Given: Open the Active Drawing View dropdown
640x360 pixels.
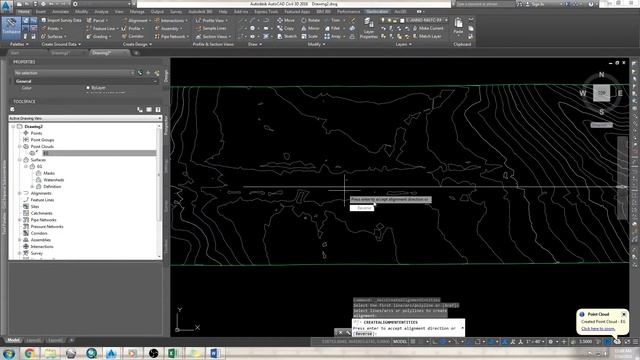Looking at the screenshot, I should [85, 118].
